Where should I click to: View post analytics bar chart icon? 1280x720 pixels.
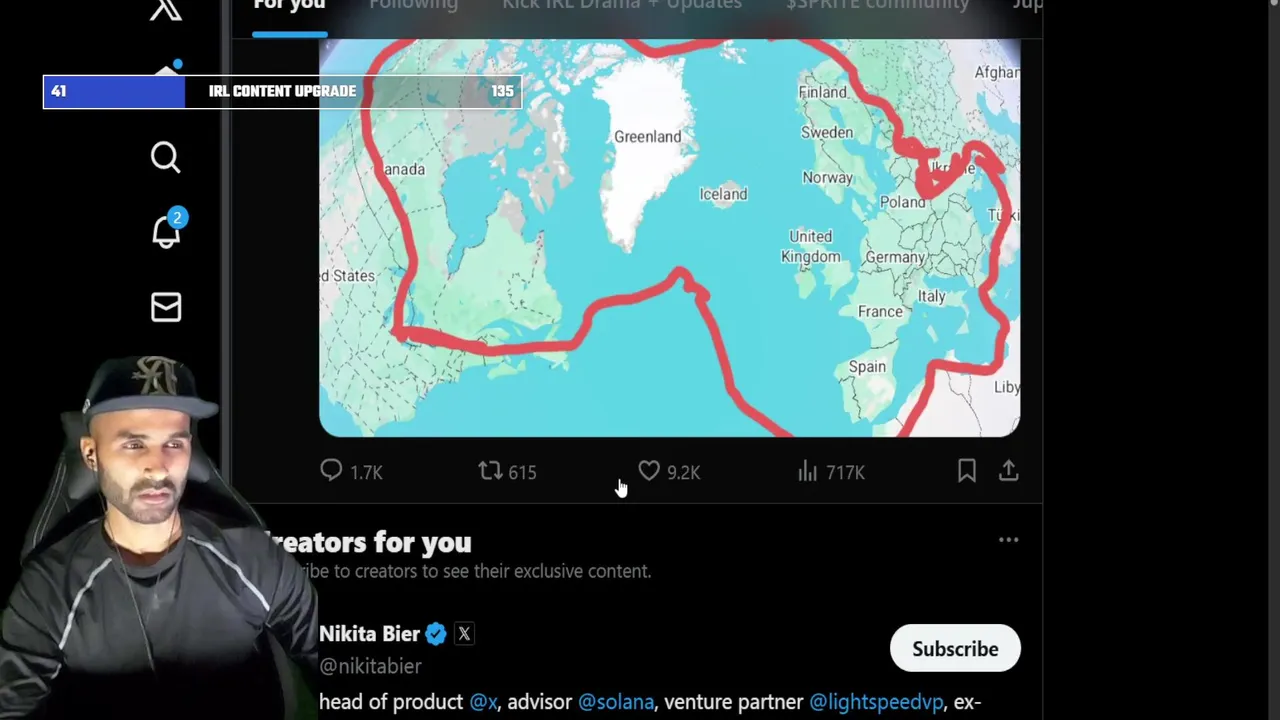coord(807,471)
